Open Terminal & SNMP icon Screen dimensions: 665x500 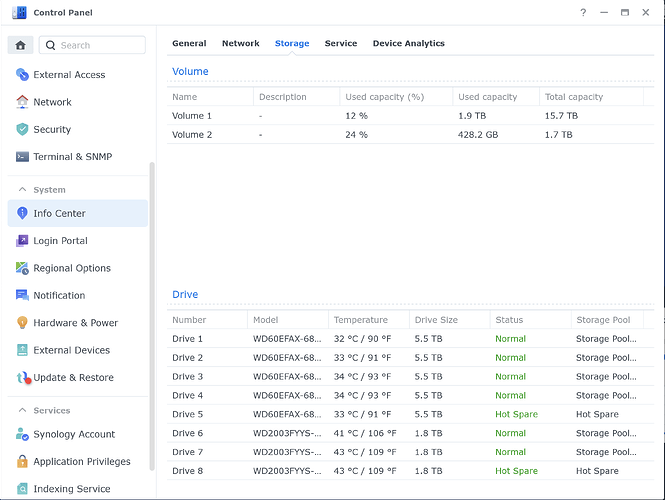22,156
